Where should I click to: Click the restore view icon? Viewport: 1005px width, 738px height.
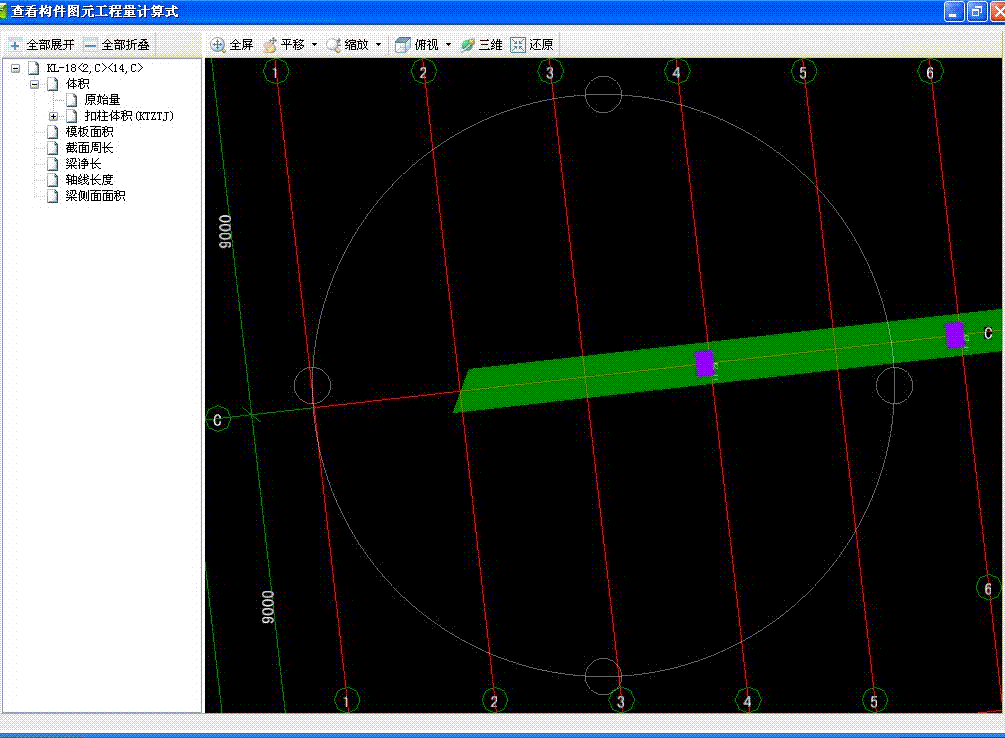(x=518, y=45)
